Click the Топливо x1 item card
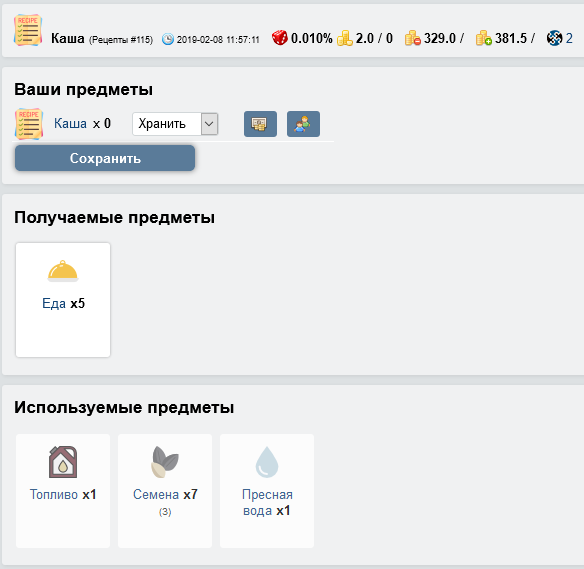 point(63,491)
